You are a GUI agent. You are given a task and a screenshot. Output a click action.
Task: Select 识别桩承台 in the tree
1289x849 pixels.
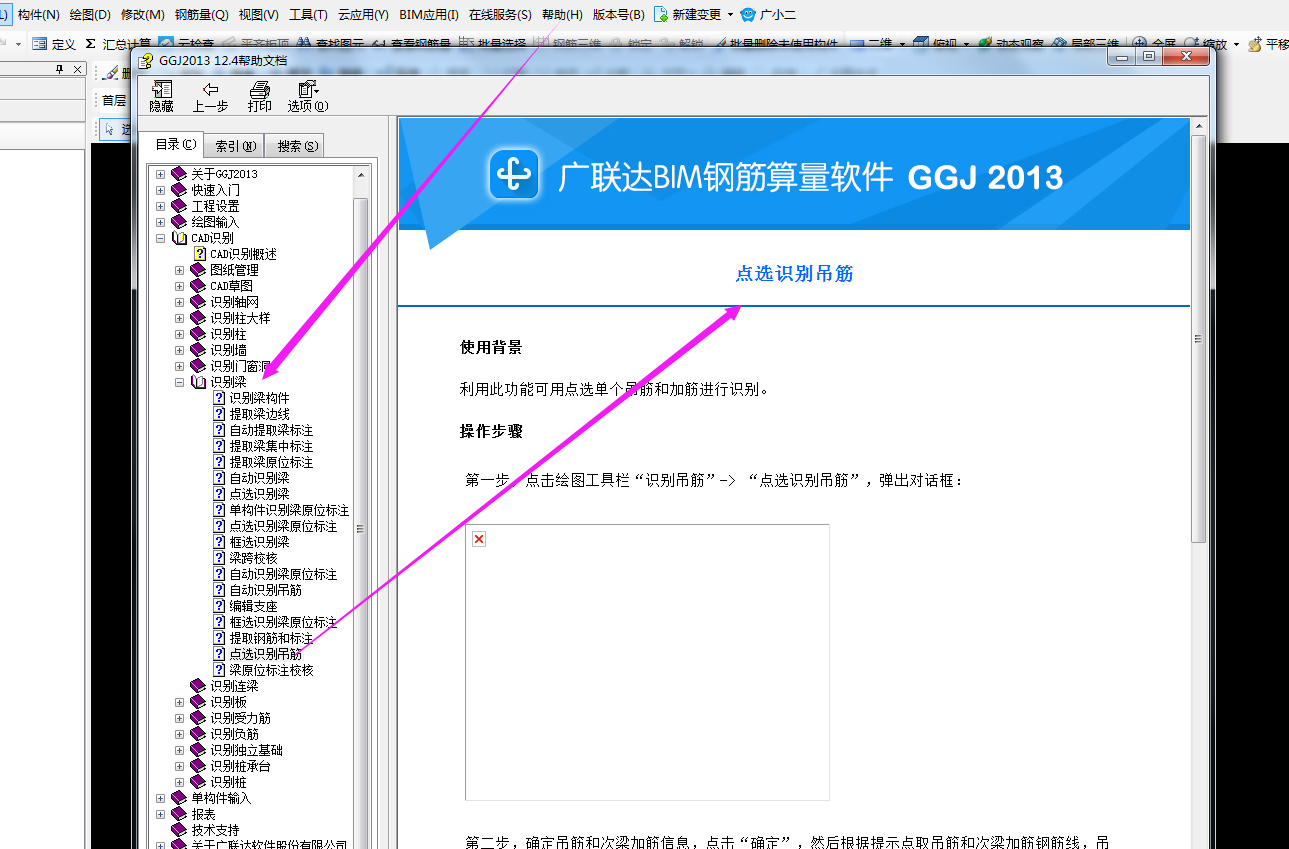(240, 766)
